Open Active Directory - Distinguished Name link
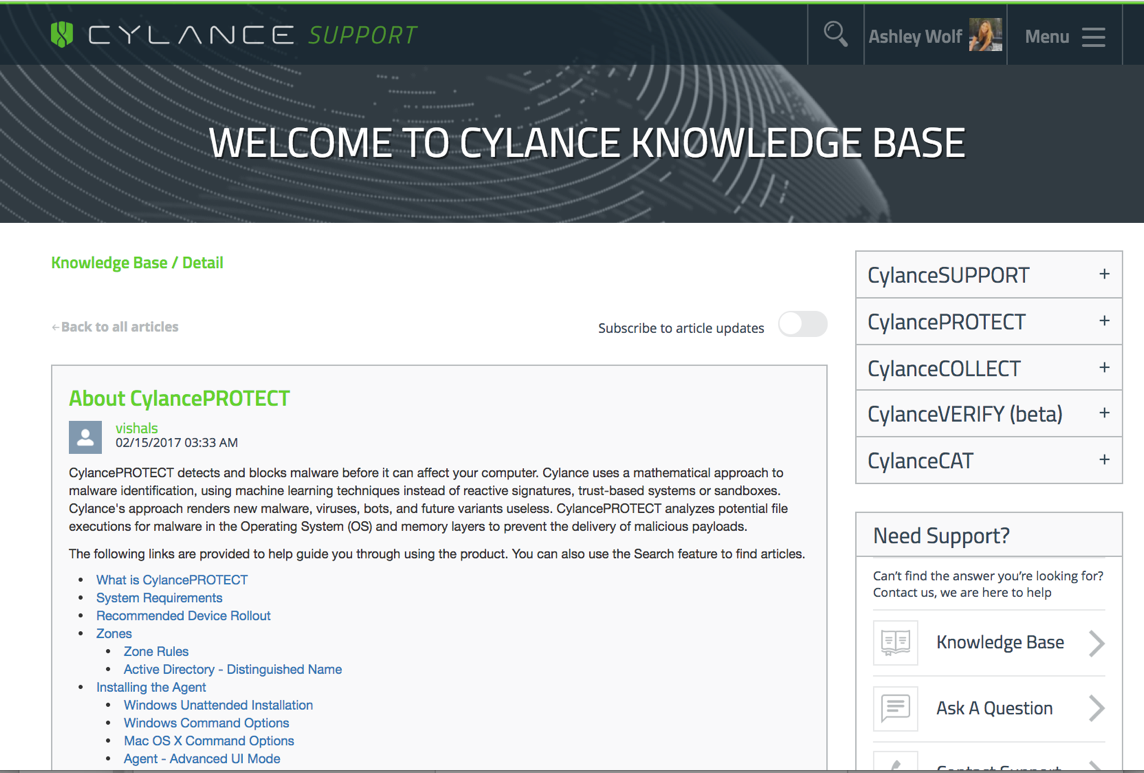Screen dimensions: 1144x773 [233, 669]
